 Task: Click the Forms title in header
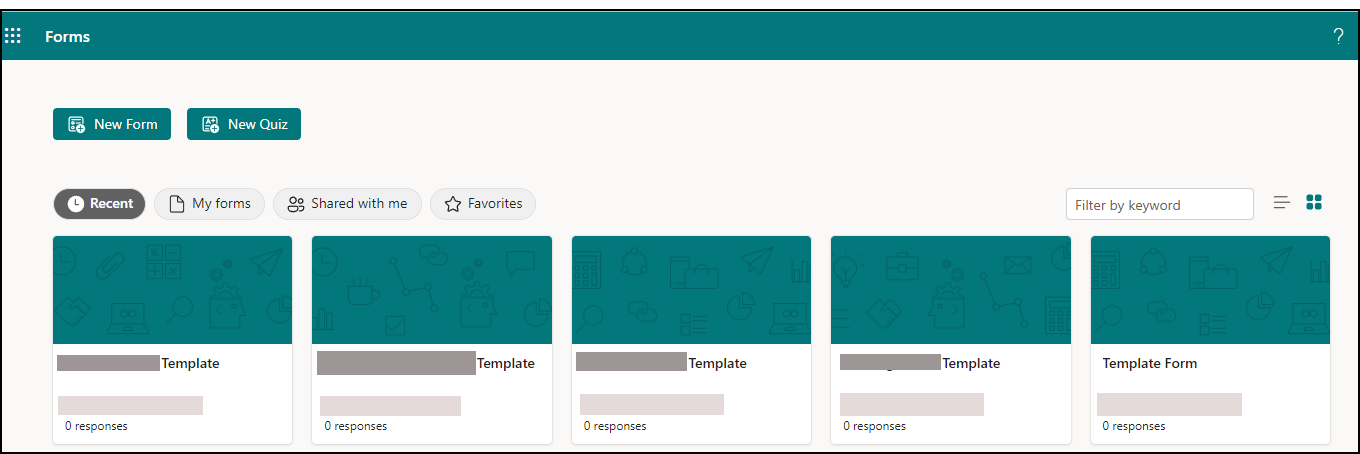(x=67, y=37)
